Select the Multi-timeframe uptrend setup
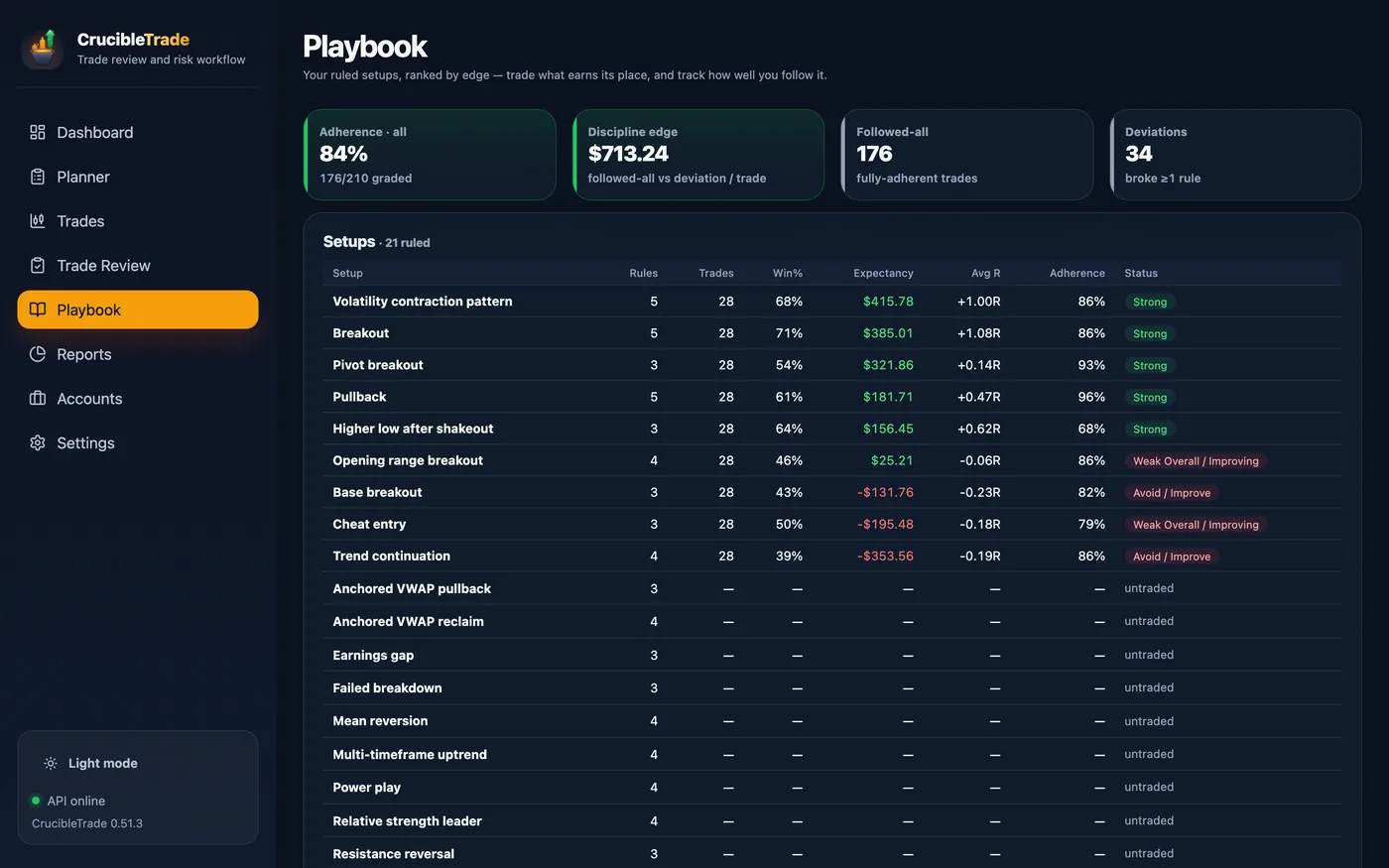Image resolution: width=1389 pixels, height=868 pixels. pyautogui.click(x=832, y=754)
